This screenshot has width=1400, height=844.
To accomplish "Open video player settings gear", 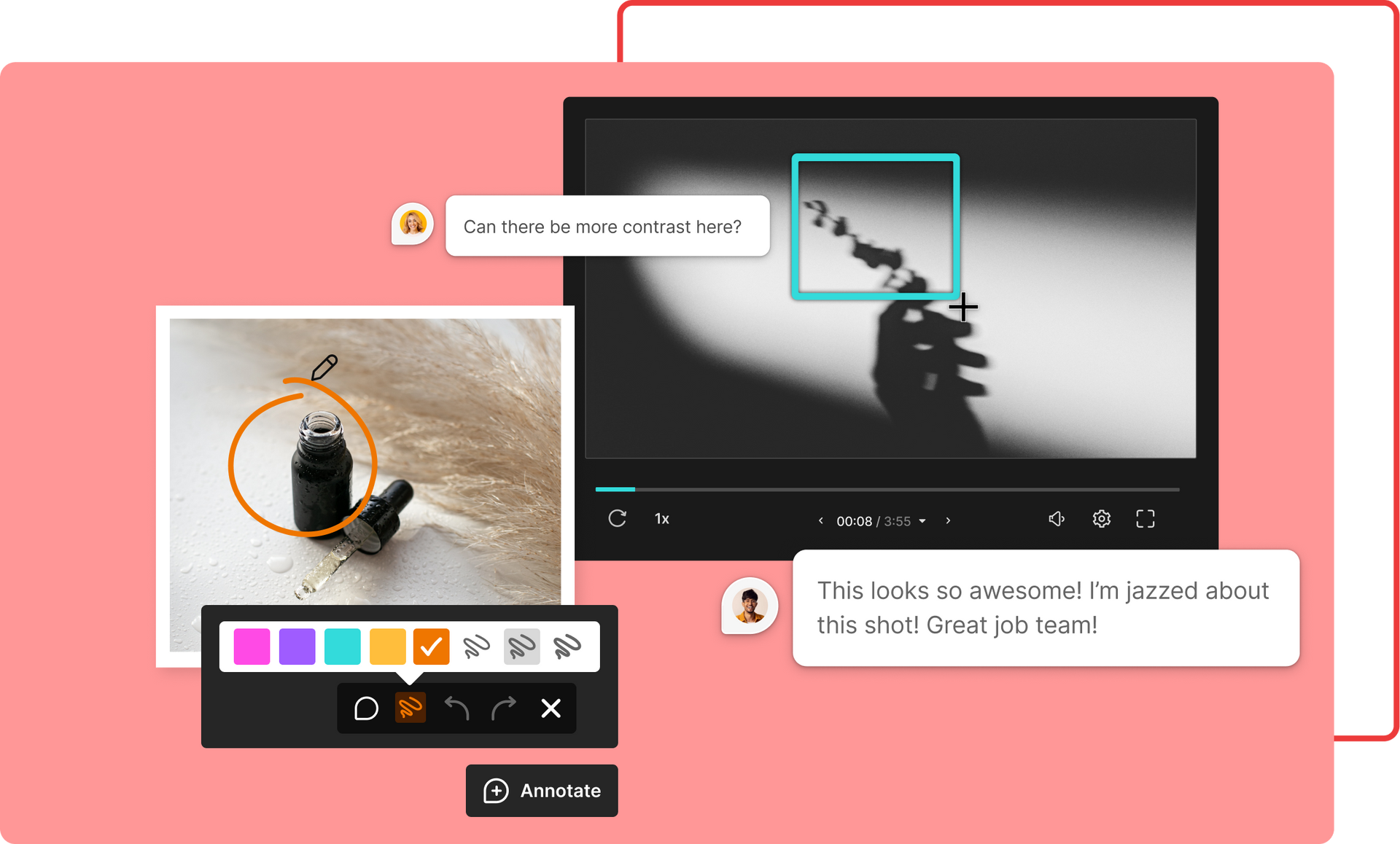I will (1101, 518).
